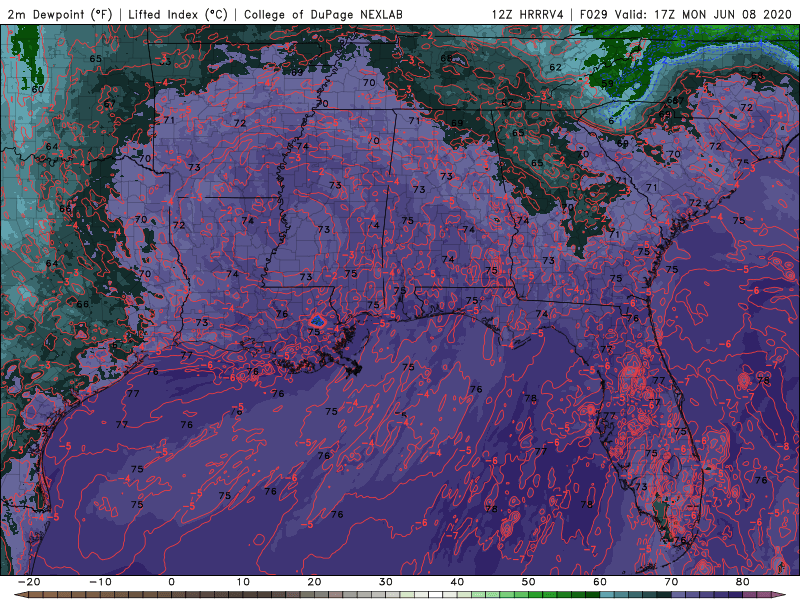Click the blue-filled contour marker on the map
Image resolution: width=800 pixels, height=600 pixels.
[317, 320]
